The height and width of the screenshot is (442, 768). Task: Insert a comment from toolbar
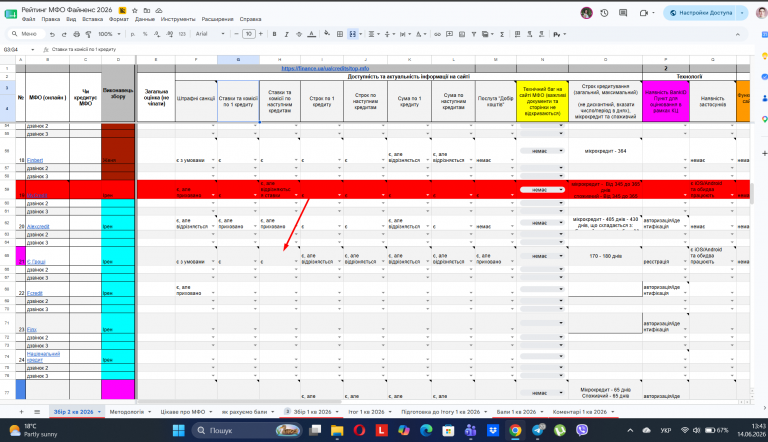click(x=449, y=34)
